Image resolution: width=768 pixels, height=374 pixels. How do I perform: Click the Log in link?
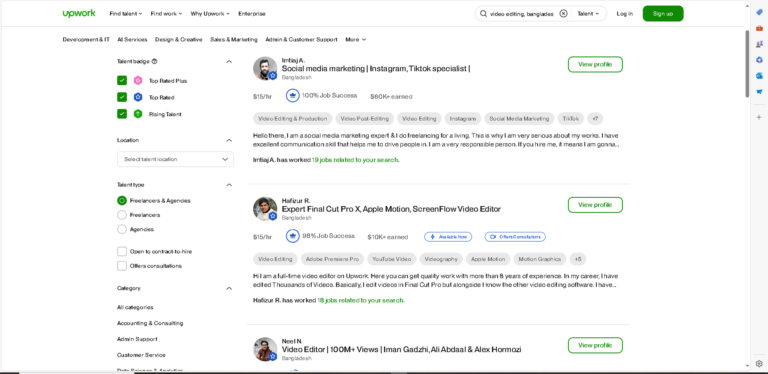pos(624,14)
